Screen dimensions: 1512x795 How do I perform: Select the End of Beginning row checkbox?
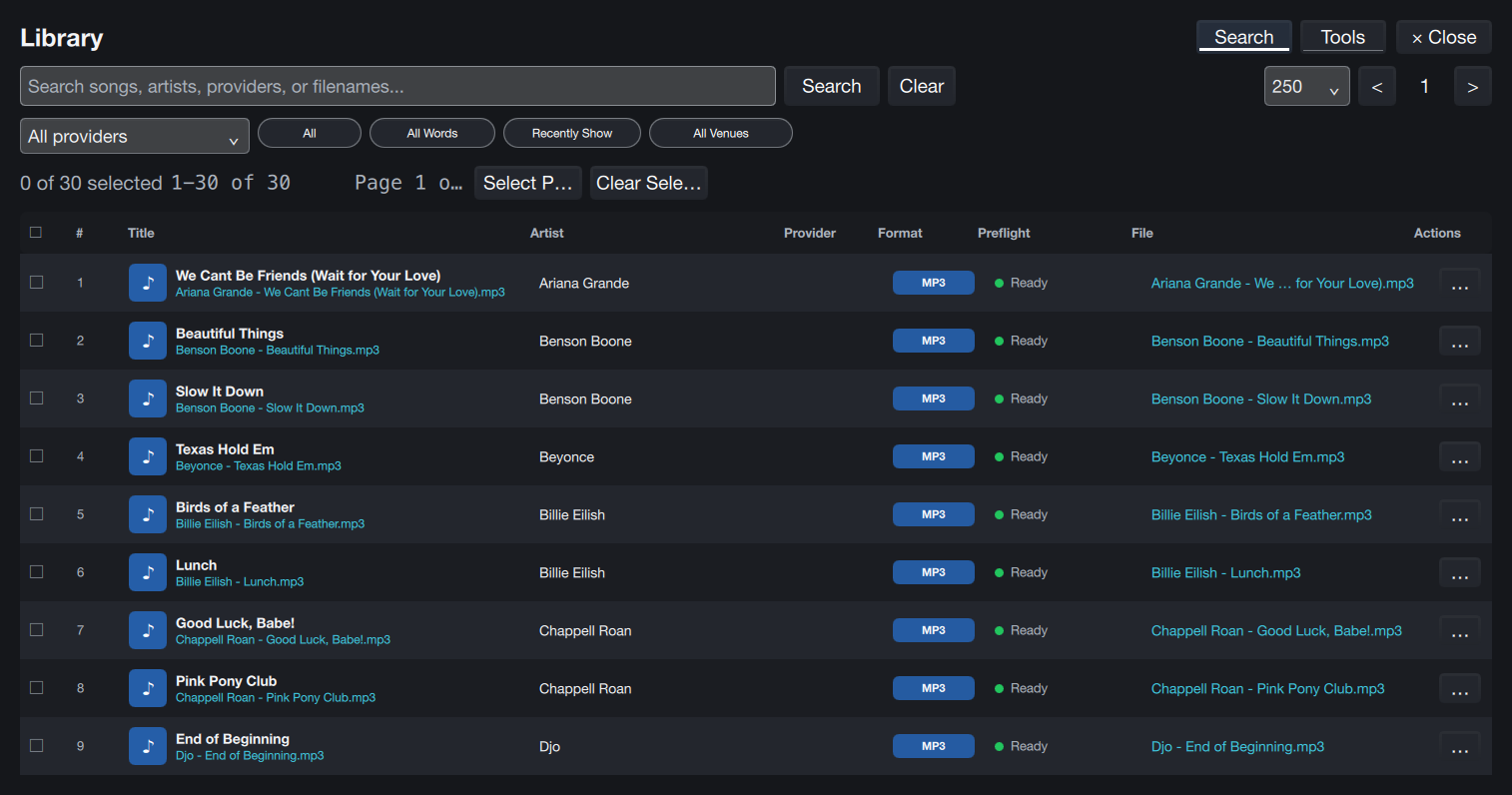(37, 746)
